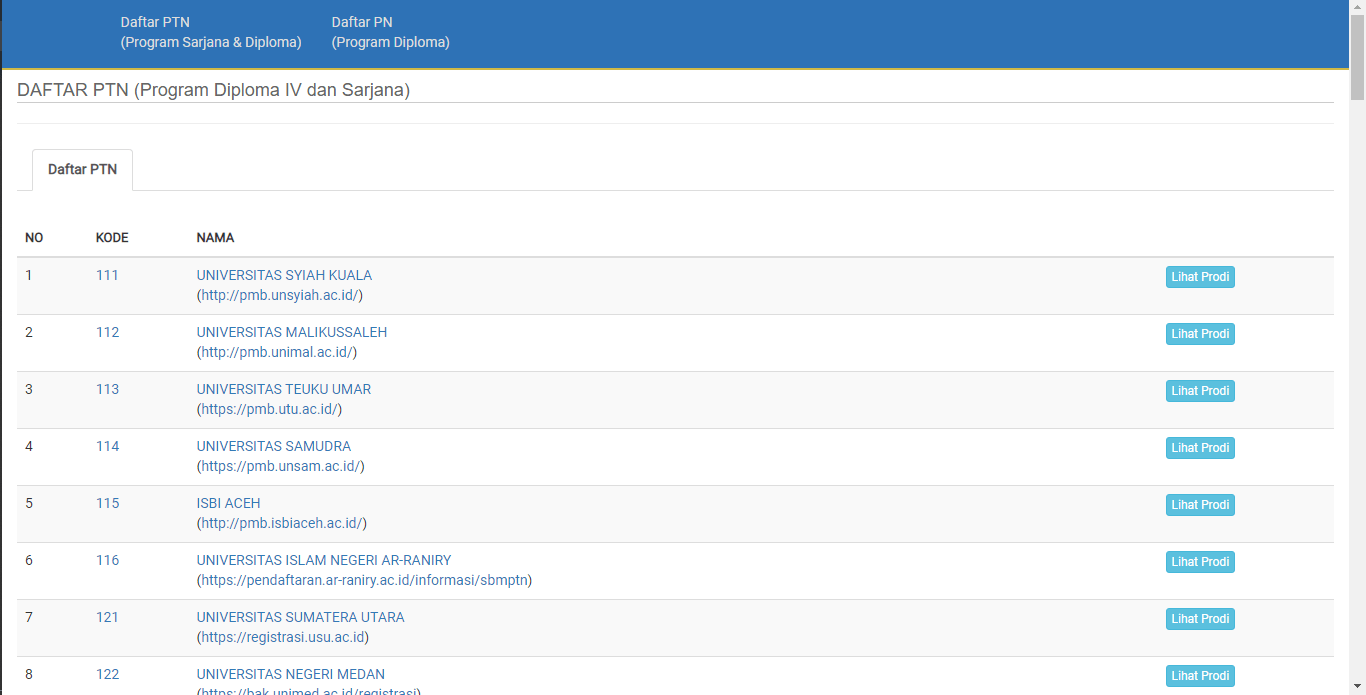Image resolution: width=1366 pixels, height=695 pixels.
Task: Open the Universitas Syiah Kuala name link
Action: pos(284,275)
